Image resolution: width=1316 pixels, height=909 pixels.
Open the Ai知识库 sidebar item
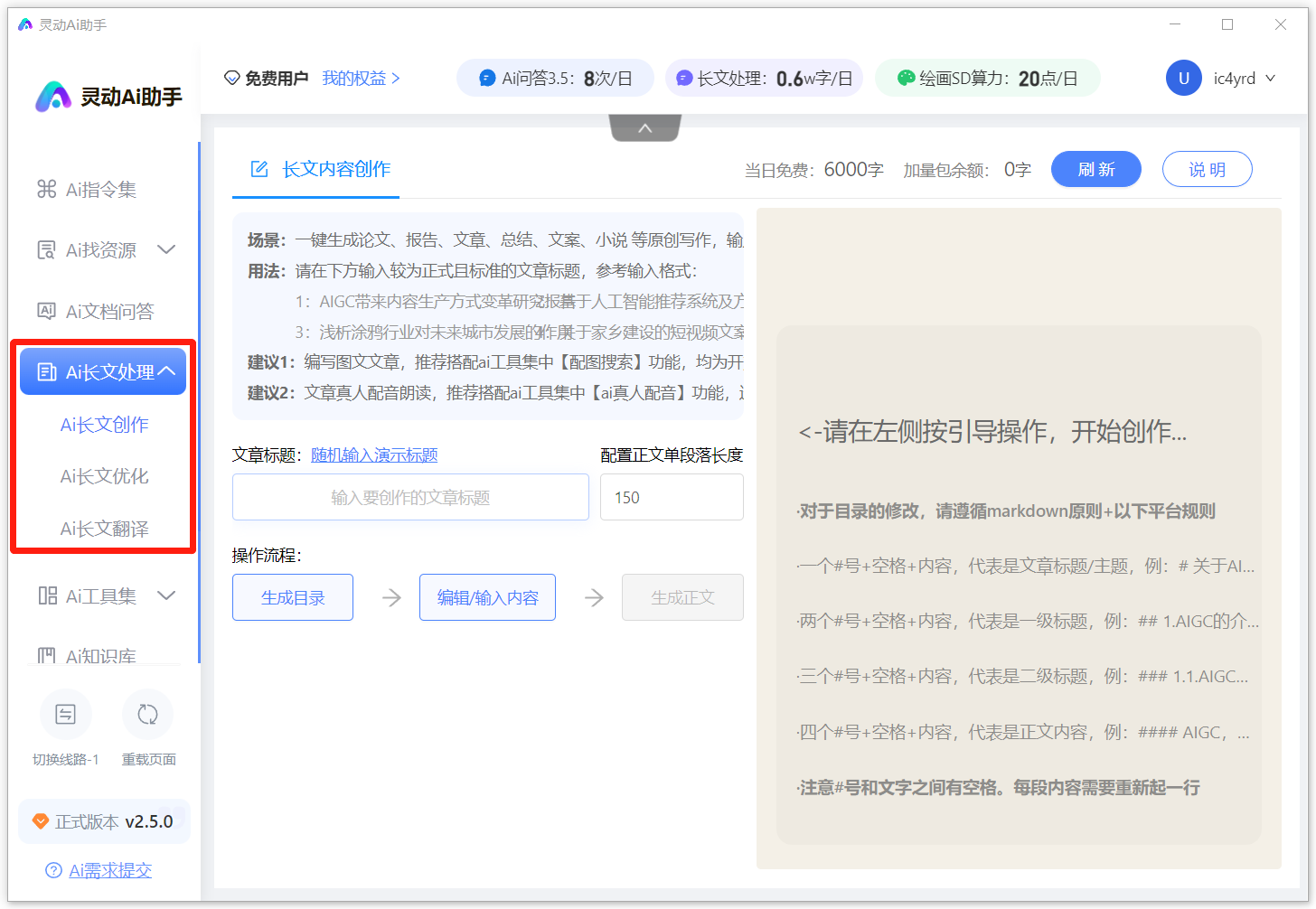click(87, 656)
